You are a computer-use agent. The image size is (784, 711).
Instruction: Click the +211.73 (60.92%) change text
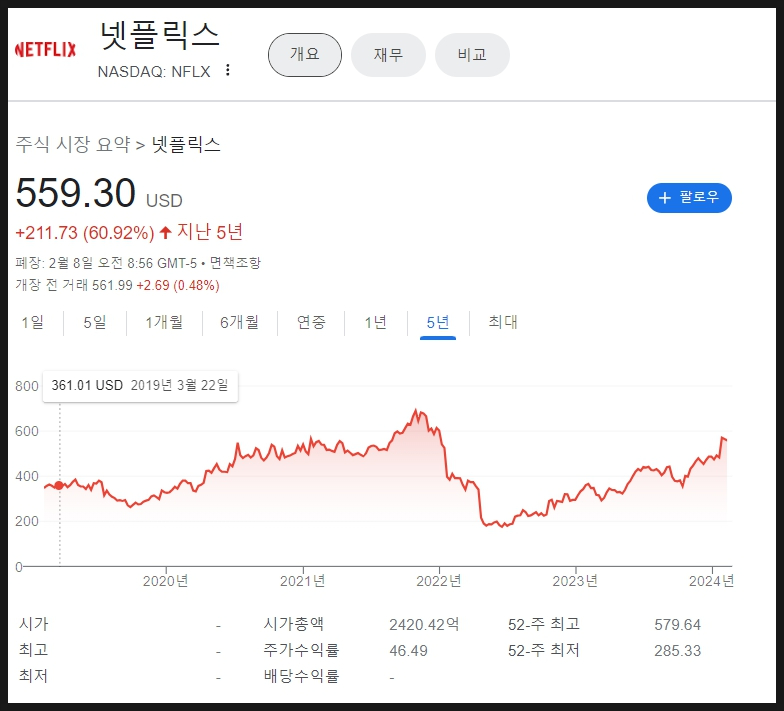coord(85,233)
